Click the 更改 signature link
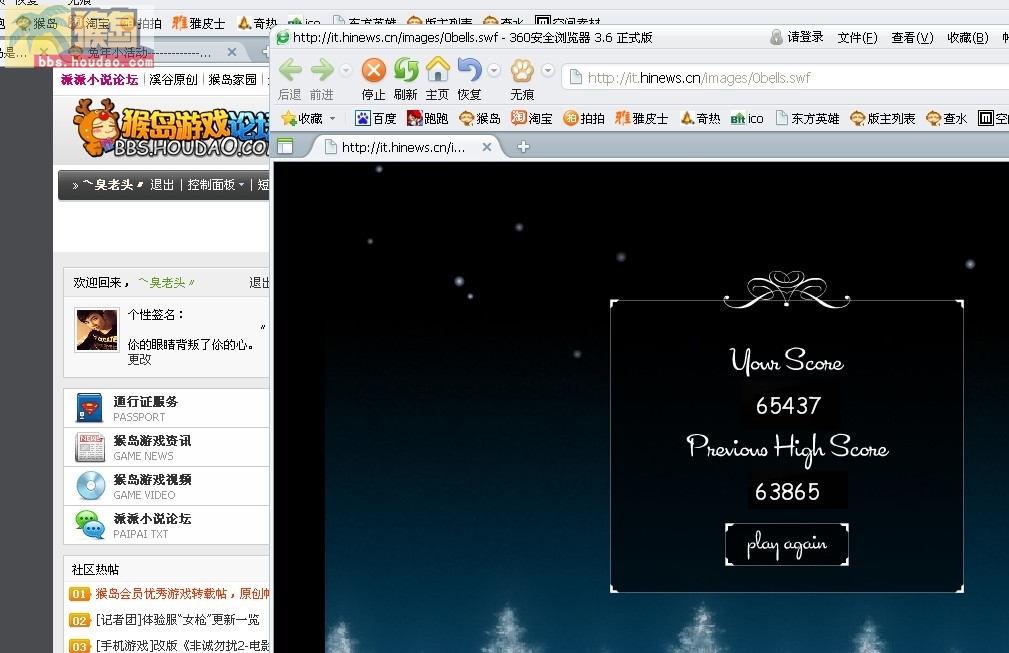 (x=140, y=360)
